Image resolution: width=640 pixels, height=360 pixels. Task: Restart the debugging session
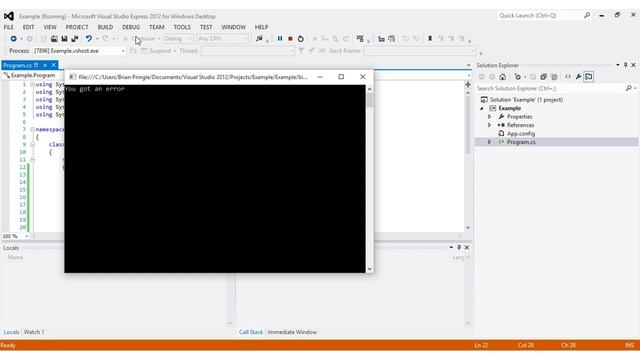(x=300, y=39)
